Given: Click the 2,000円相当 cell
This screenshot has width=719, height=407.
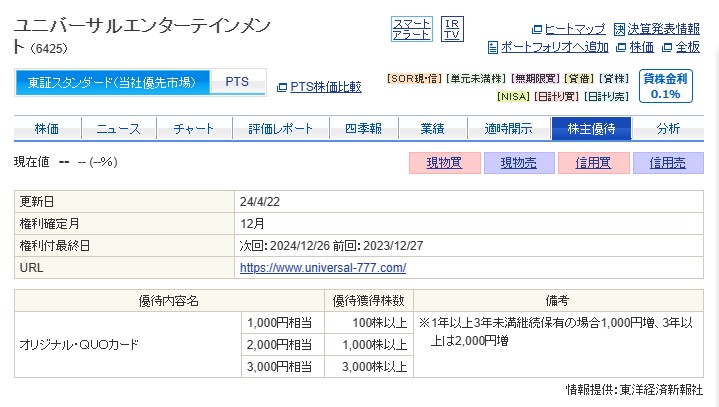Looking at the screenshot, I should (x=283, y=345).
